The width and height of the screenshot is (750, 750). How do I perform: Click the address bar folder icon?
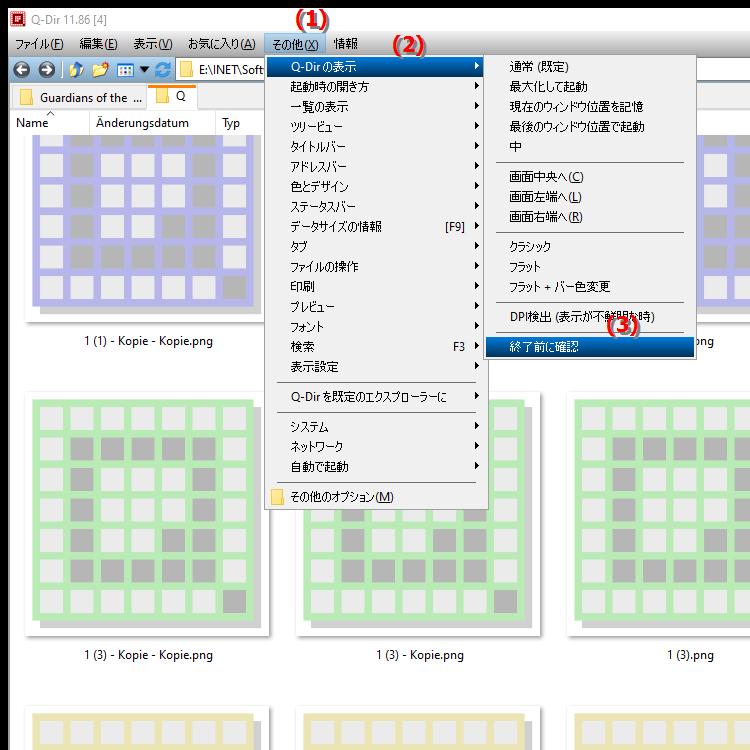click(186, 70)
